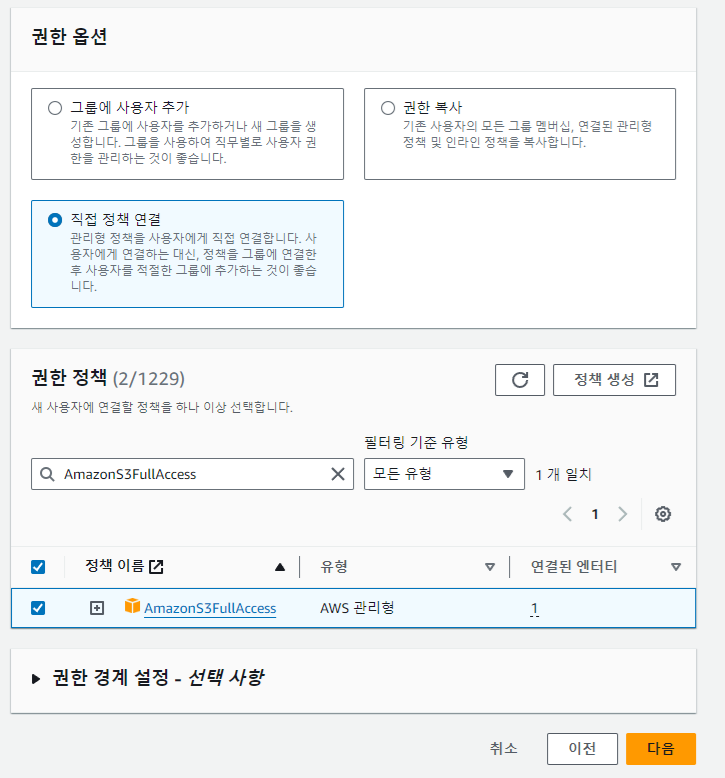The width and height of the screenshot is (725, 778).
Task: Select the 권한 복사 radio option
Action: point(388,108)
